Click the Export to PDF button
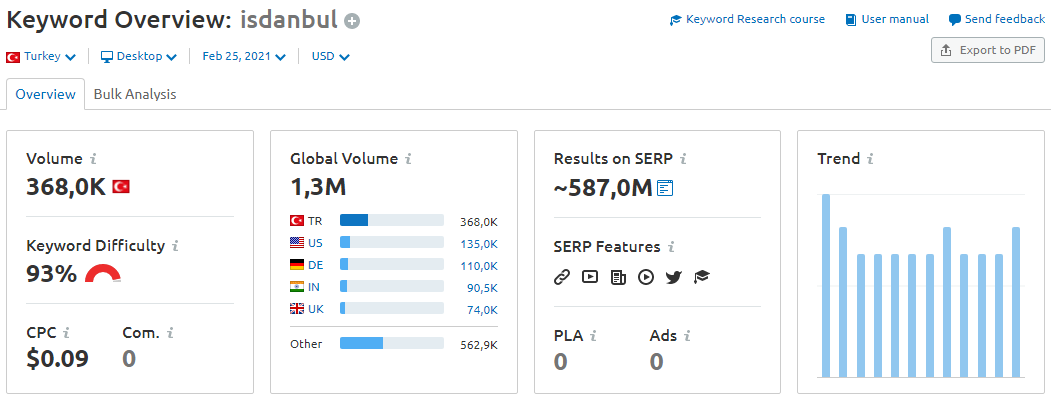The image size is (1051, 401). point(988,50)
